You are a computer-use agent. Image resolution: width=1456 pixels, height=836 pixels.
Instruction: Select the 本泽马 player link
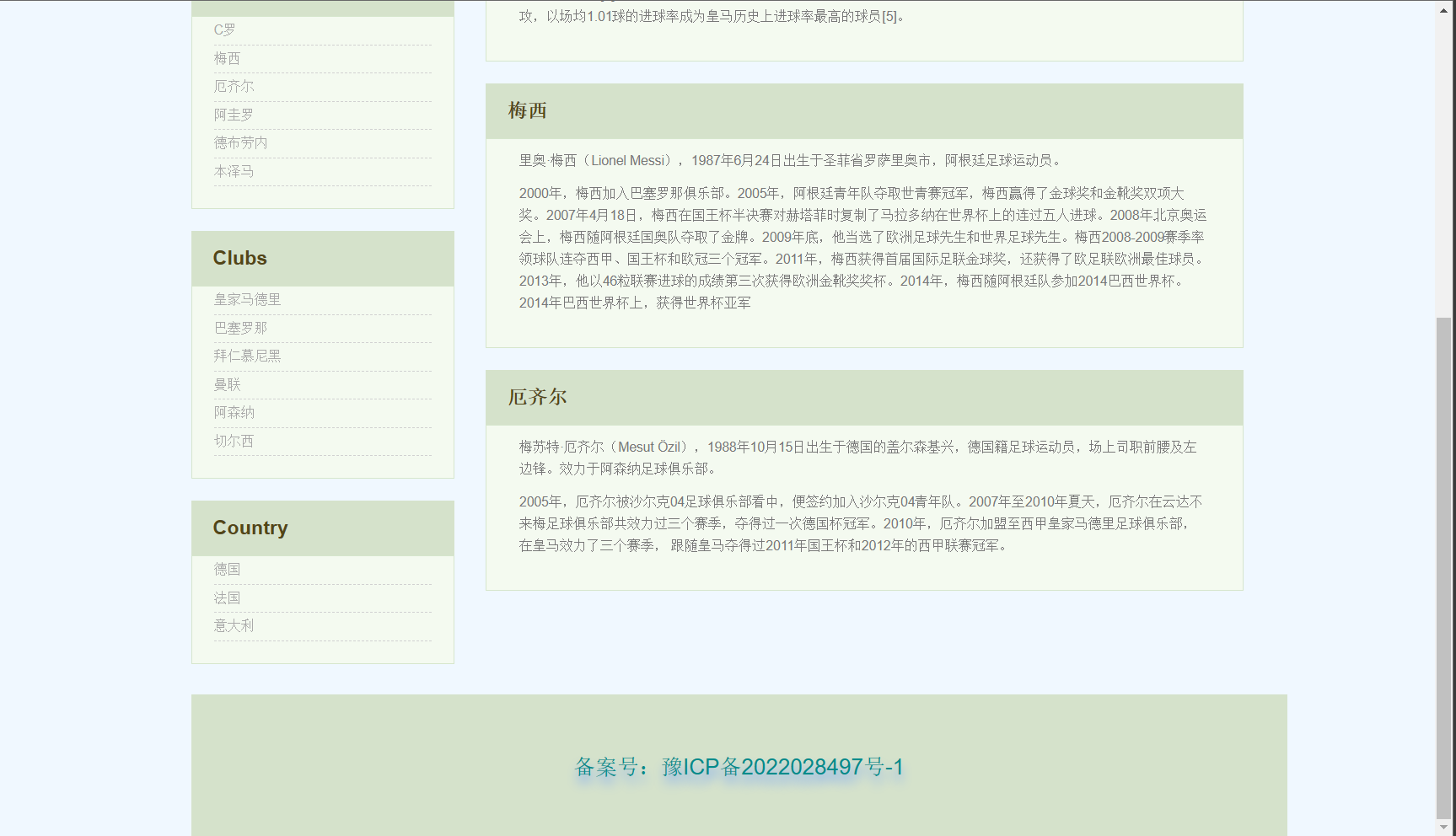click(234, 171)
